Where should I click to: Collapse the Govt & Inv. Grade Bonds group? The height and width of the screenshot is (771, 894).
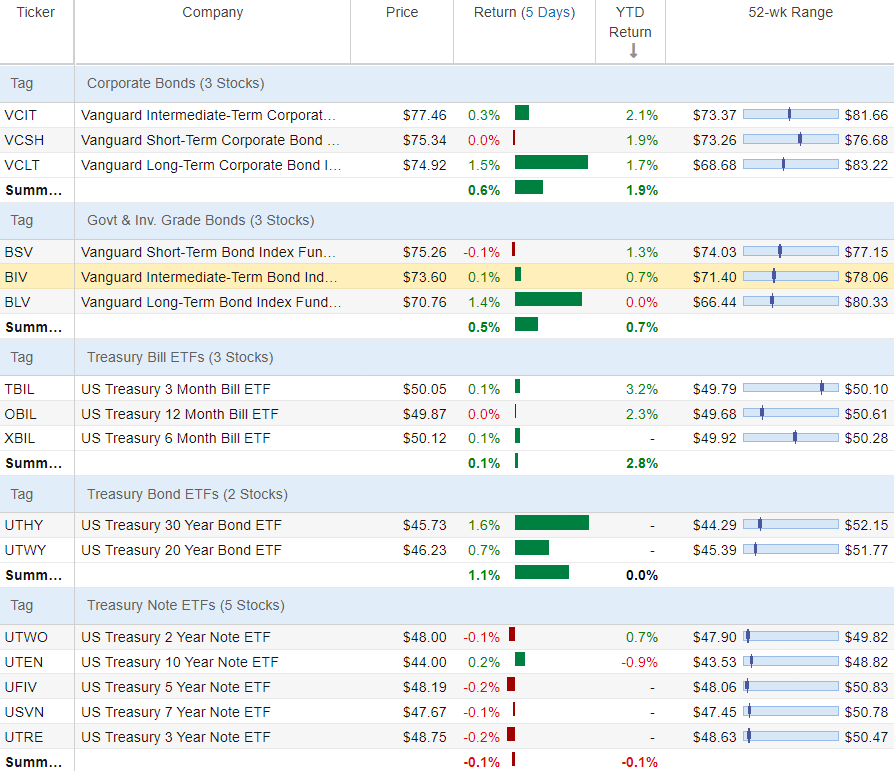(x=201, y=220)
